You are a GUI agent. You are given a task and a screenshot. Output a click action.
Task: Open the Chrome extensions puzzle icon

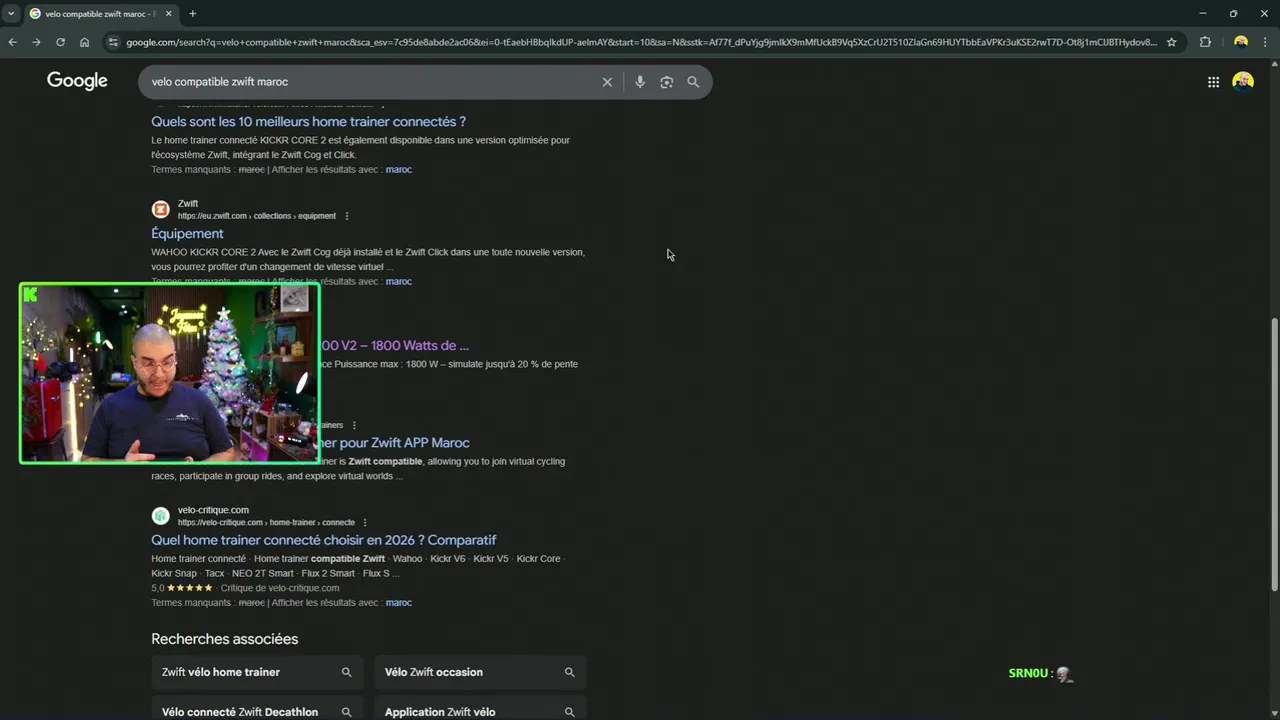[1205, 42]
